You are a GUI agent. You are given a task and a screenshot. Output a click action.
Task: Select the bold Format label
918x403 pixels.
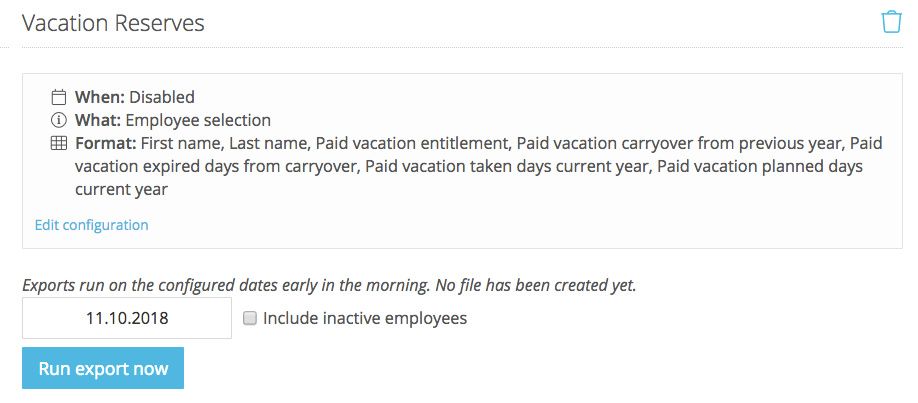tap(105, 143)
